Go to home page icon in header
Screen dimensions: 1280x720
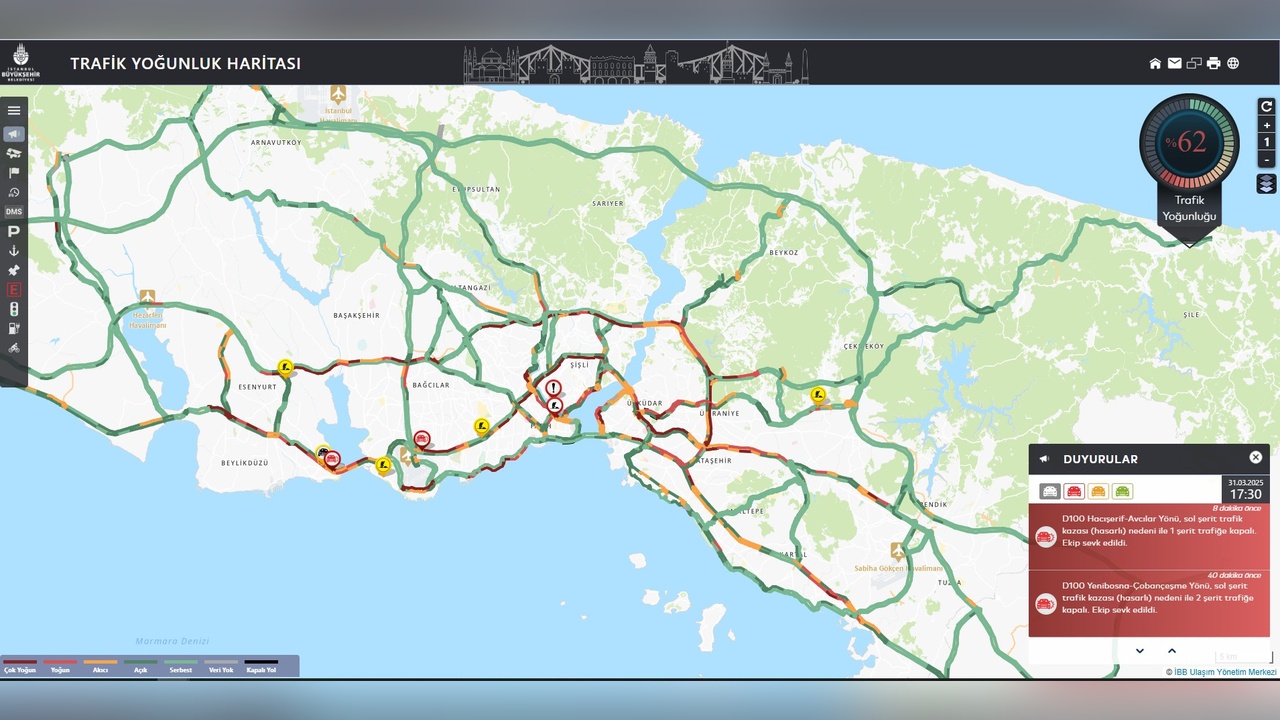[x=1155, y=63]
